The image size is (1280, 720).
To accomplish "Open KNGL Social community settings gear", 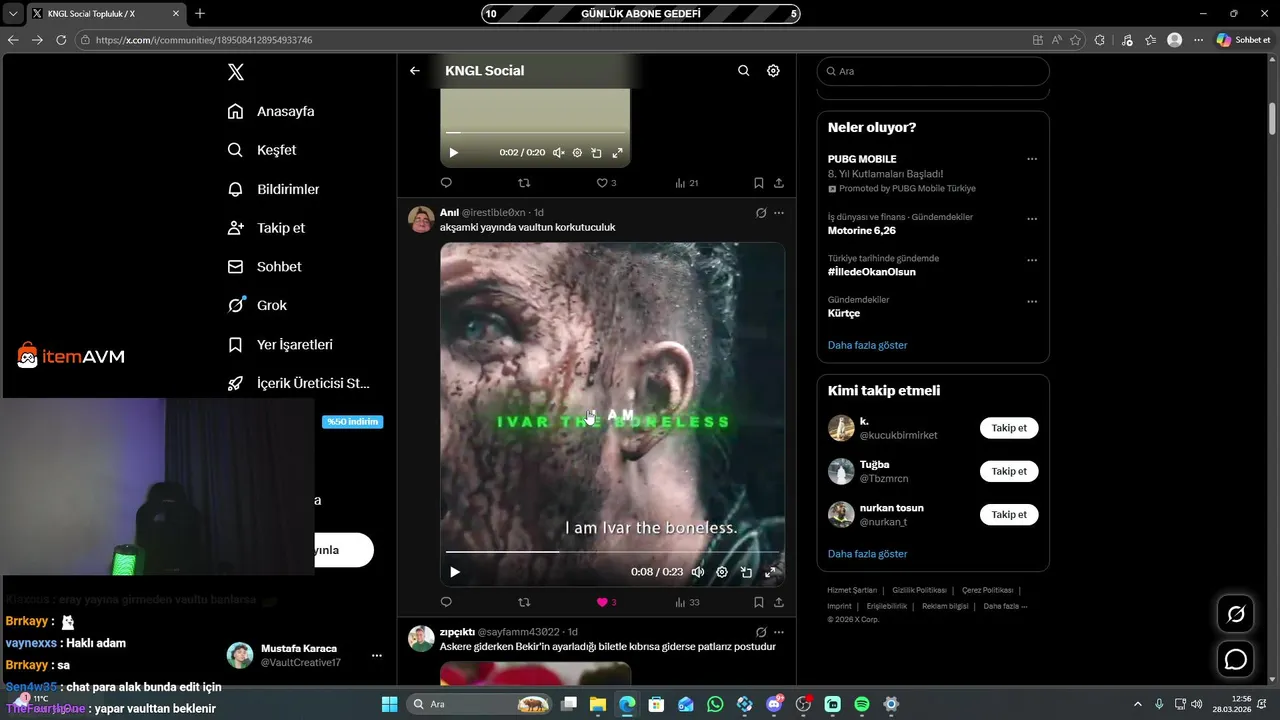I will pos(773,71).
